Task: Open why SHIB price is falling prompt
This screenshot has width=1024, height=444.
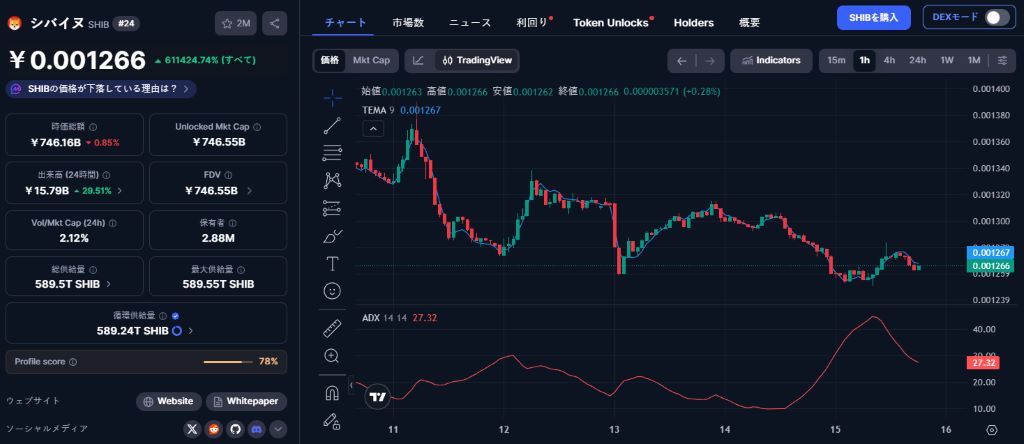Action: [x=101, y=89]
